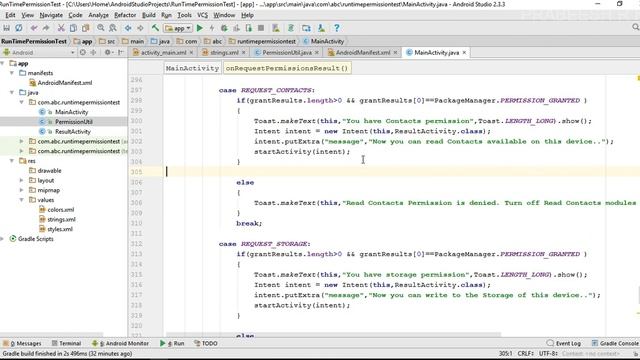This screenshot has width=640, height=360.
Task: Click the Paste icon in toolbar
Action: point(86,28)
